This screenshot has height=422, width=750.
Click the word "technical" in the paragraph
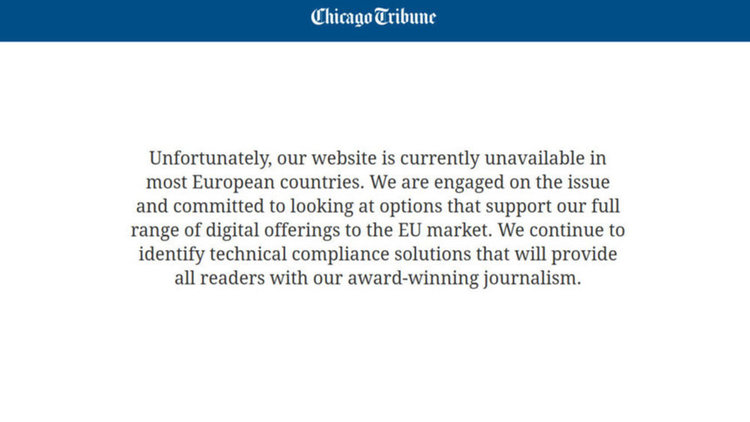point(248,254)
